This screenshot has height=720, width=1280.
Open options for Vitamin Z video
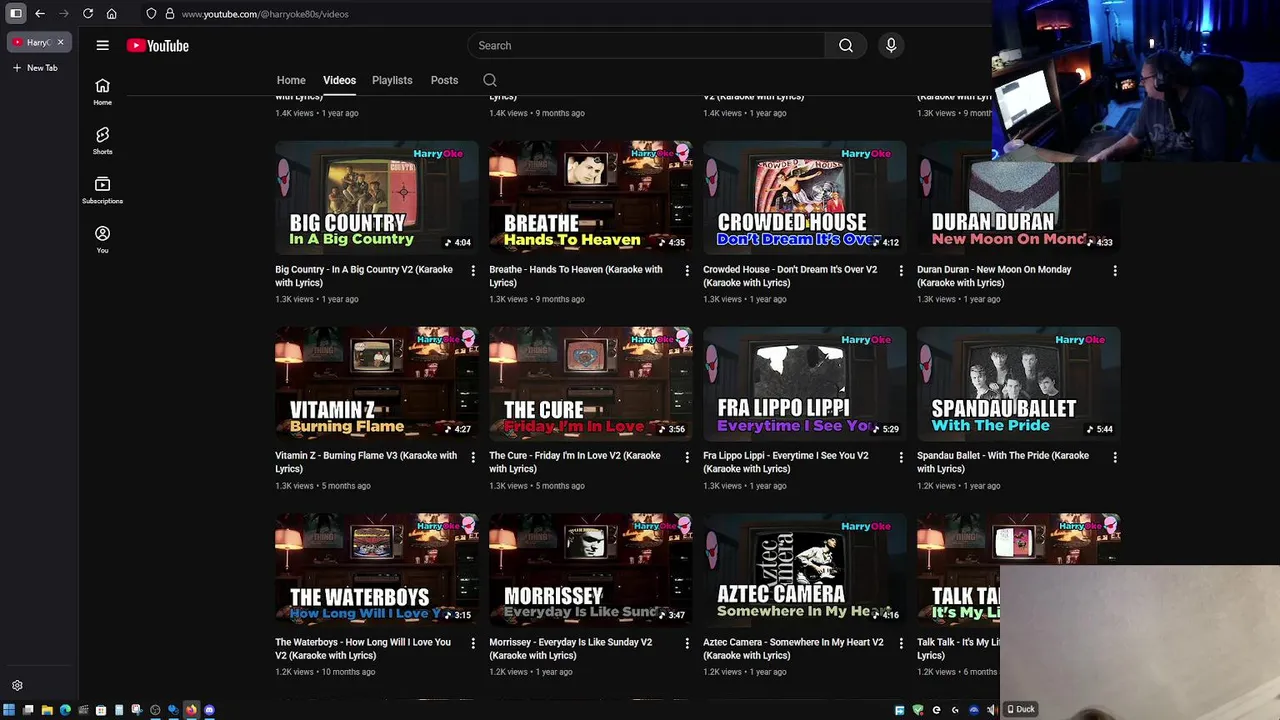click(473, 457)
